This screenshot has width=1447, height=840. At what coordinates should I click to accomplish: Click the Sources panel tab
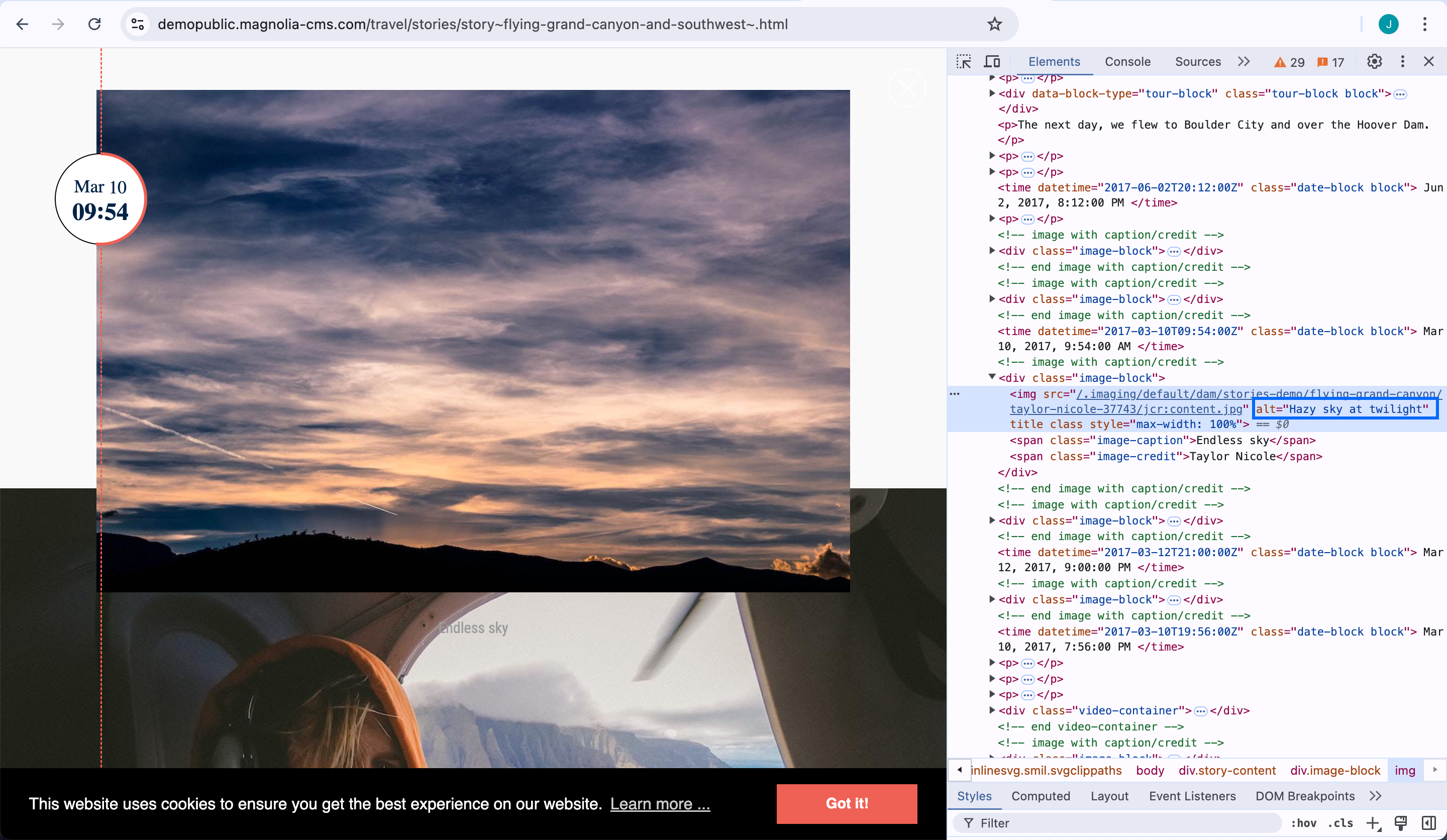tap(1197, 62)
